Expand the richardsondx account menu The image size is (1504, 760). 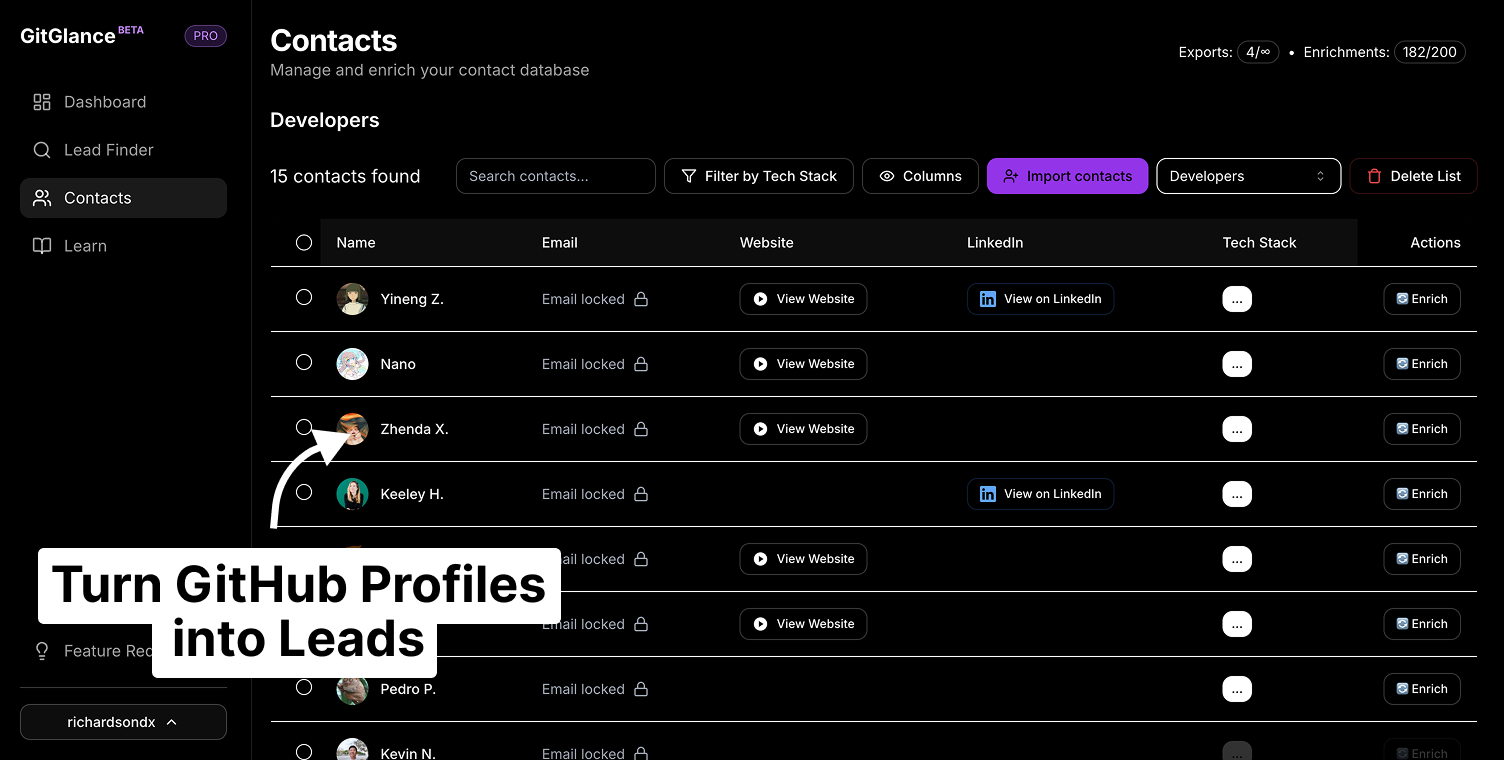(x=123, y=722)
